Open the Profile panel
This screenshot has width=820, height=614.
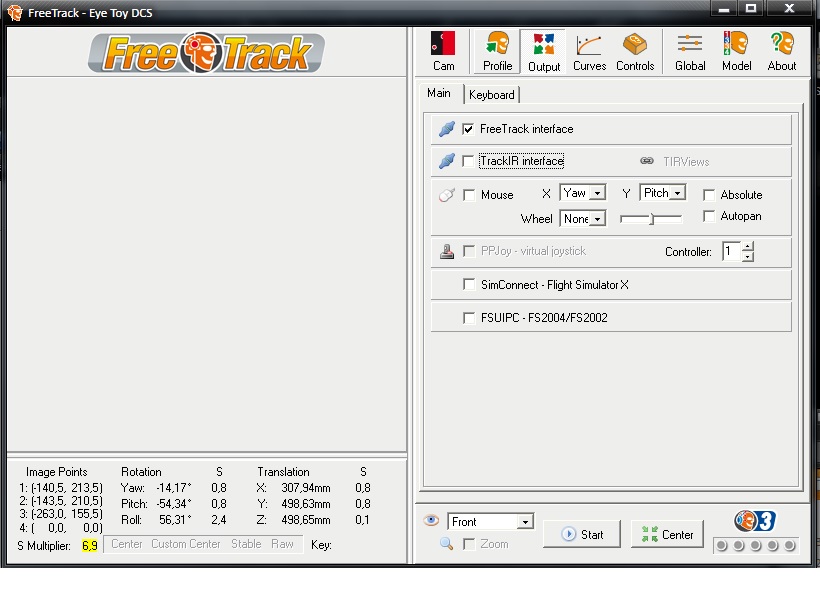497,51
